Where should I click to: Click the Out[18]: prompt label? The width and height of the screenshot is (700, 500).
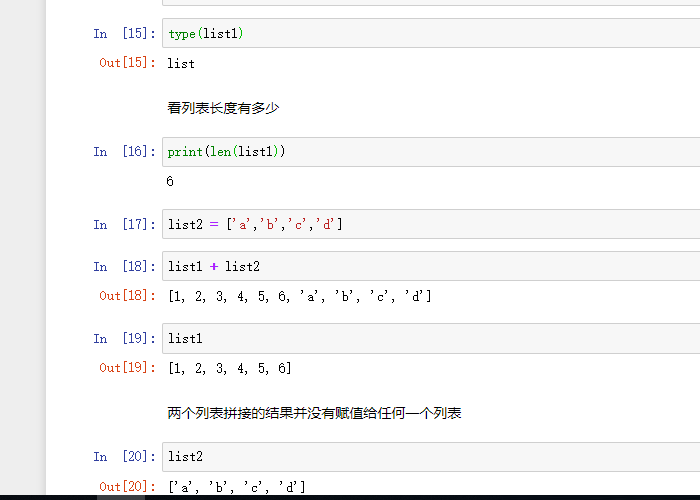coord(128,296)
